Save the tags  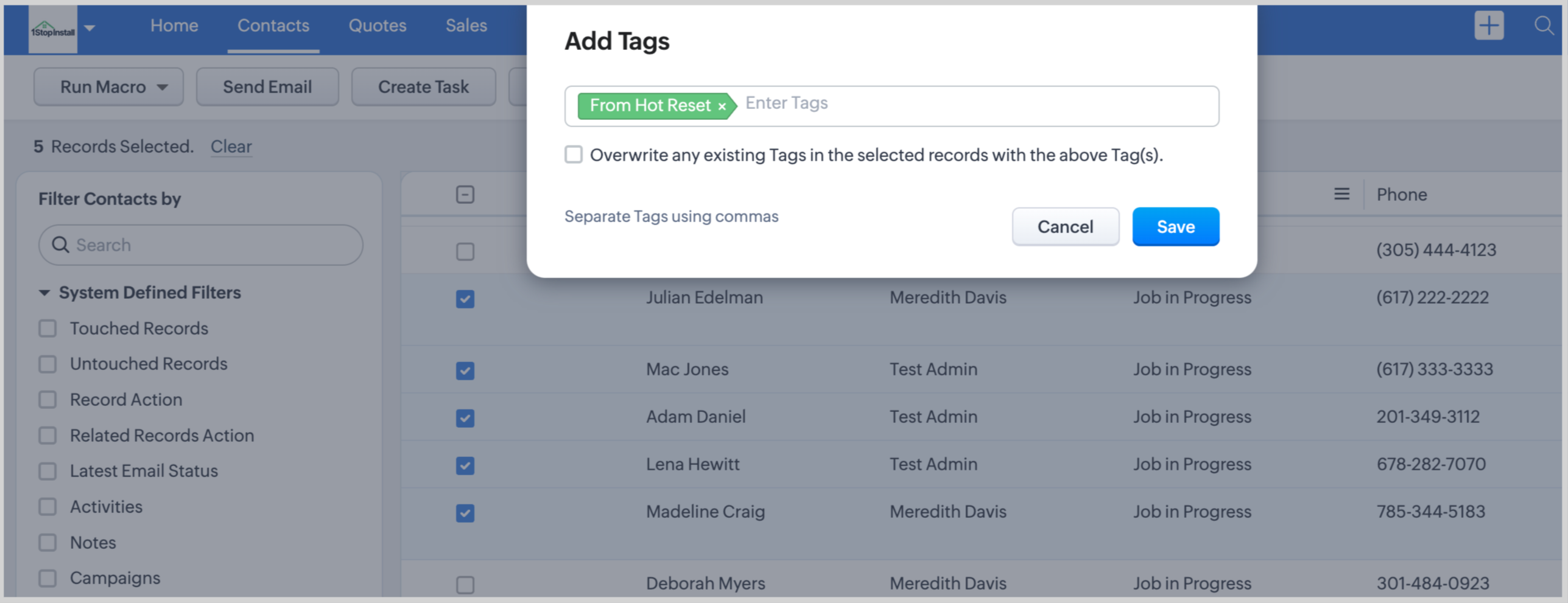(x=1175, y=227)
